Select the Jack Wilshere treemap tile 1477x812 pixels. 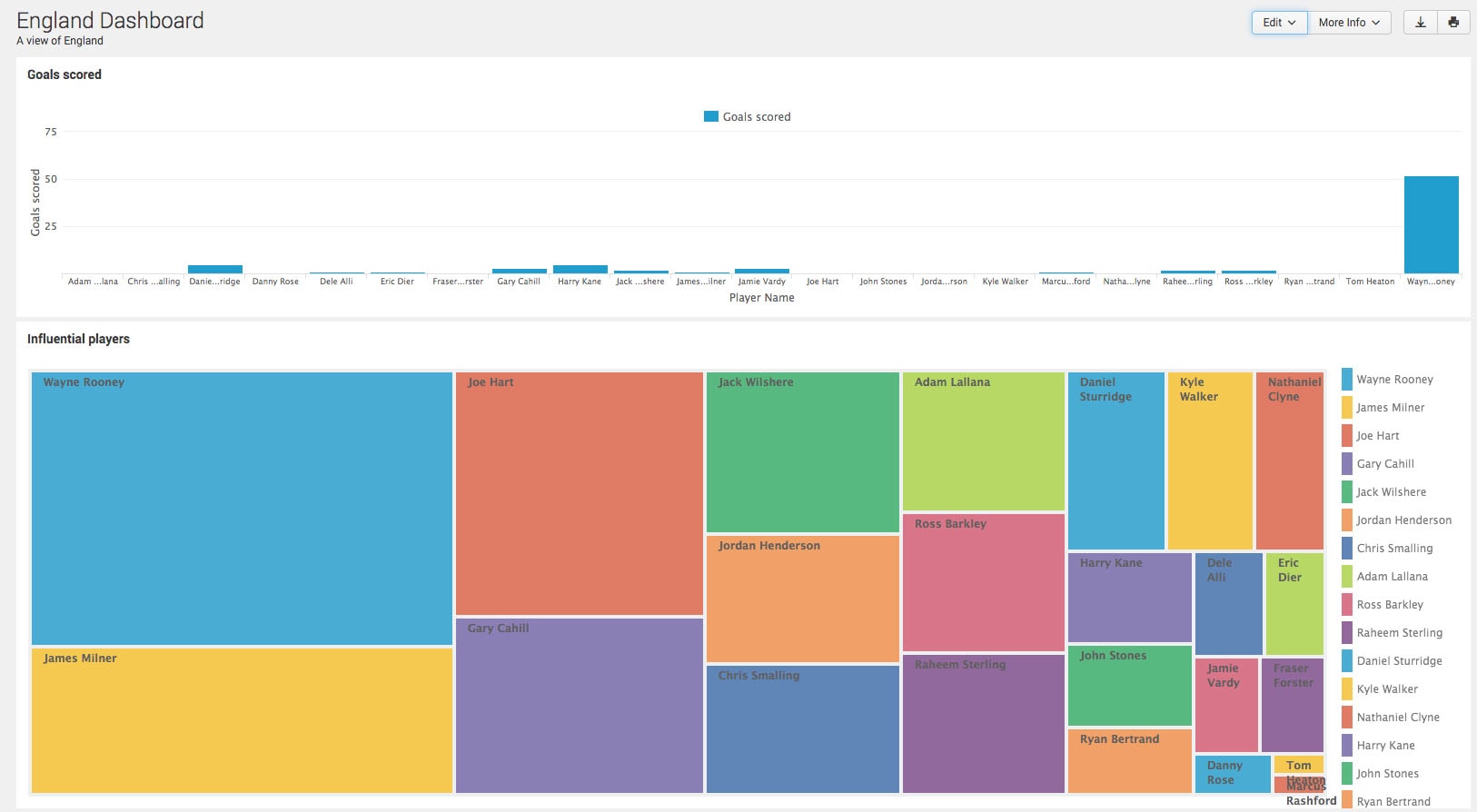pyautogui.click(x=803, y=452)
